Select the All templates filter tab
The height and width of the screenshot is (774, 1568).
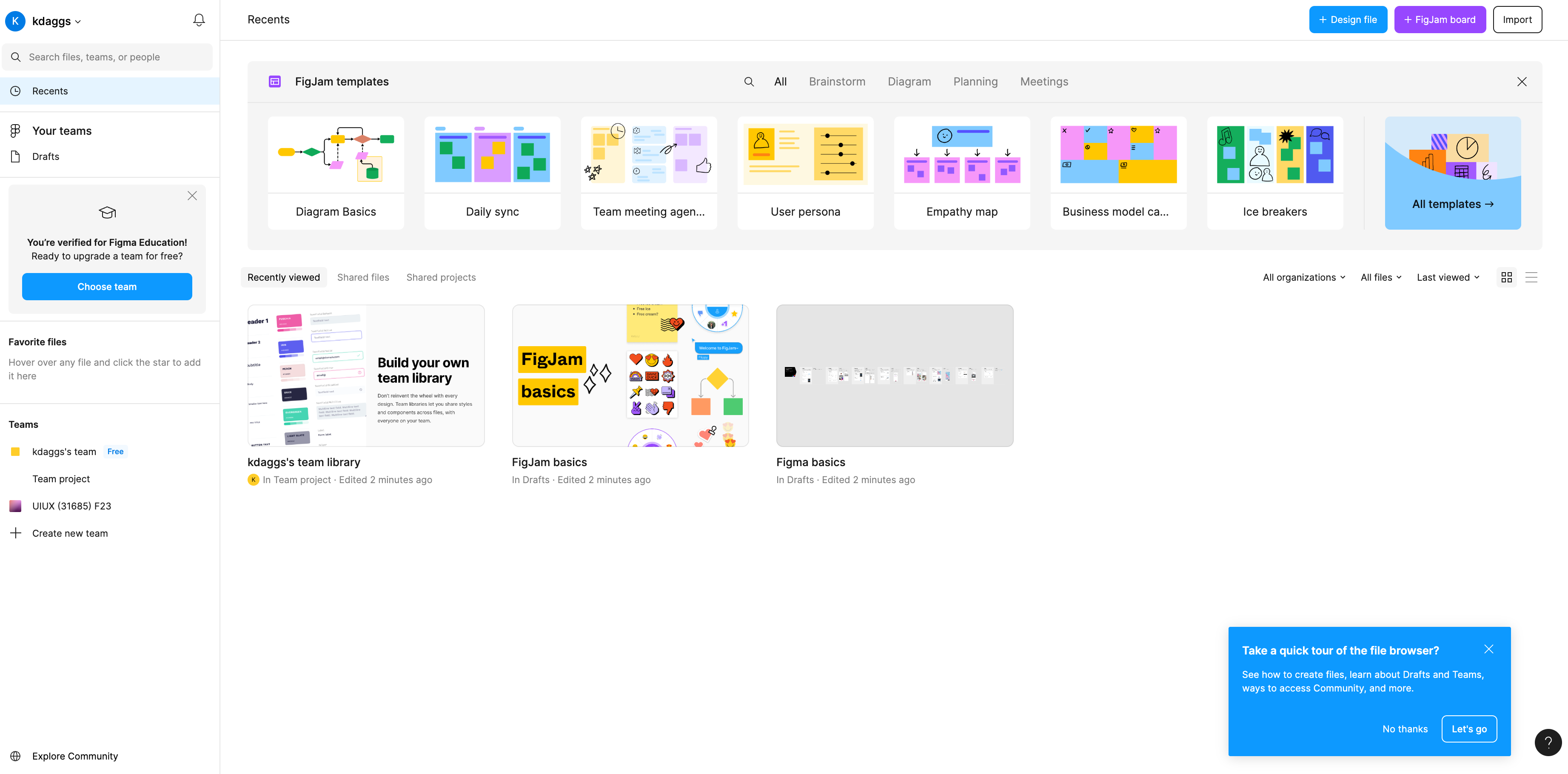(x=780, y=82)
